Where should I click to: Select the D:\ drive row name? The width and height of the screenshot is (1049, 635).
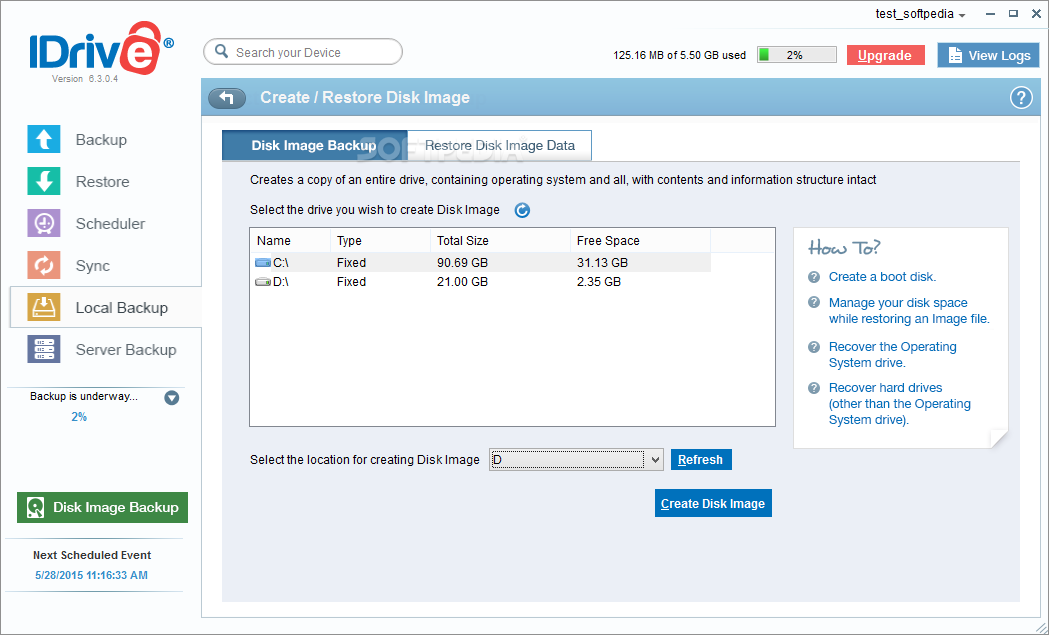(281, 282)
